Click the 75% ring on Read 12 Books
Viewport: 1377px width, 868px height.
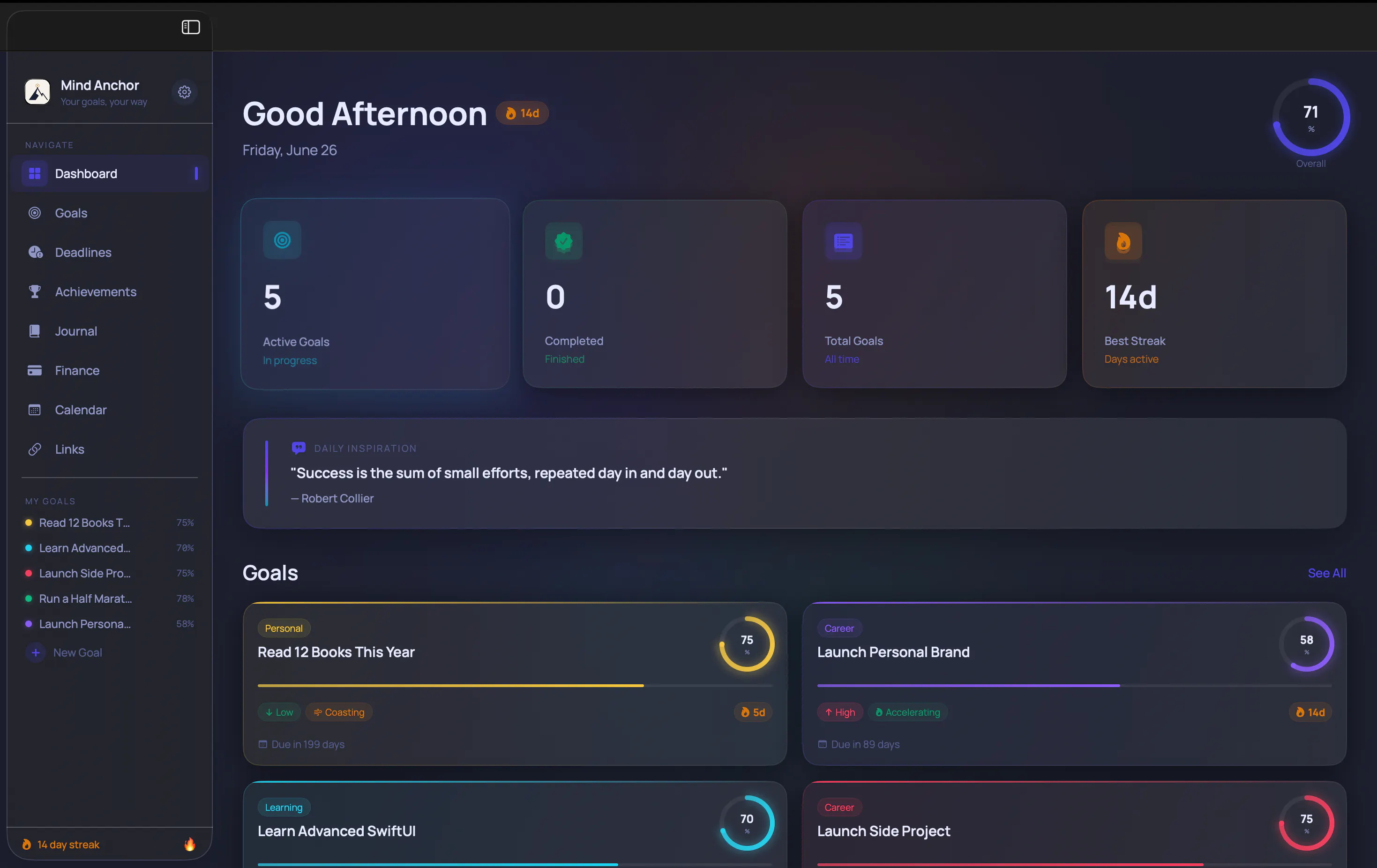(x=746, y=644)
